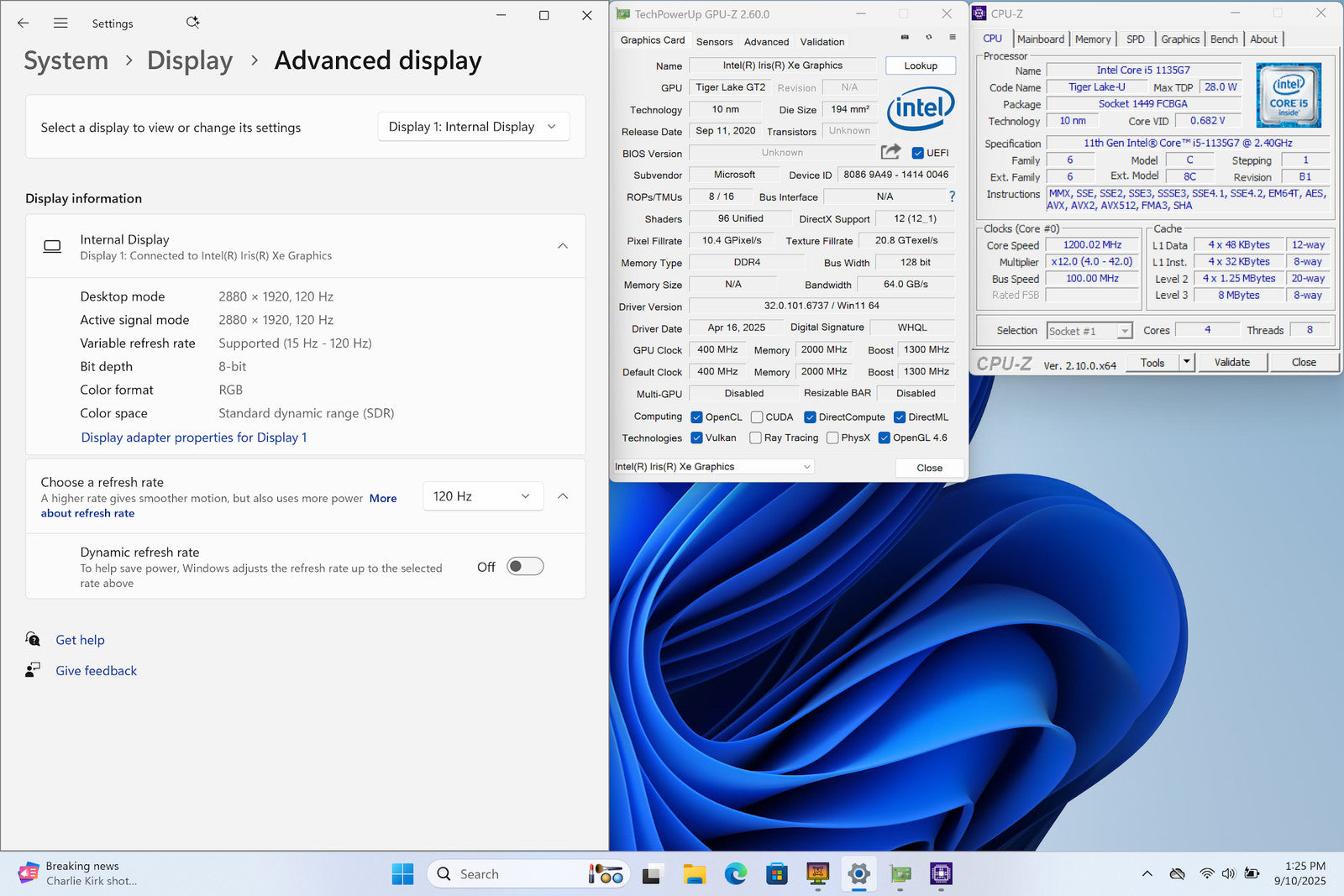Viewport: 1344px width, 896px height.
Task: Click the Validate button in CPU-Z
Action: (1231, 362)
